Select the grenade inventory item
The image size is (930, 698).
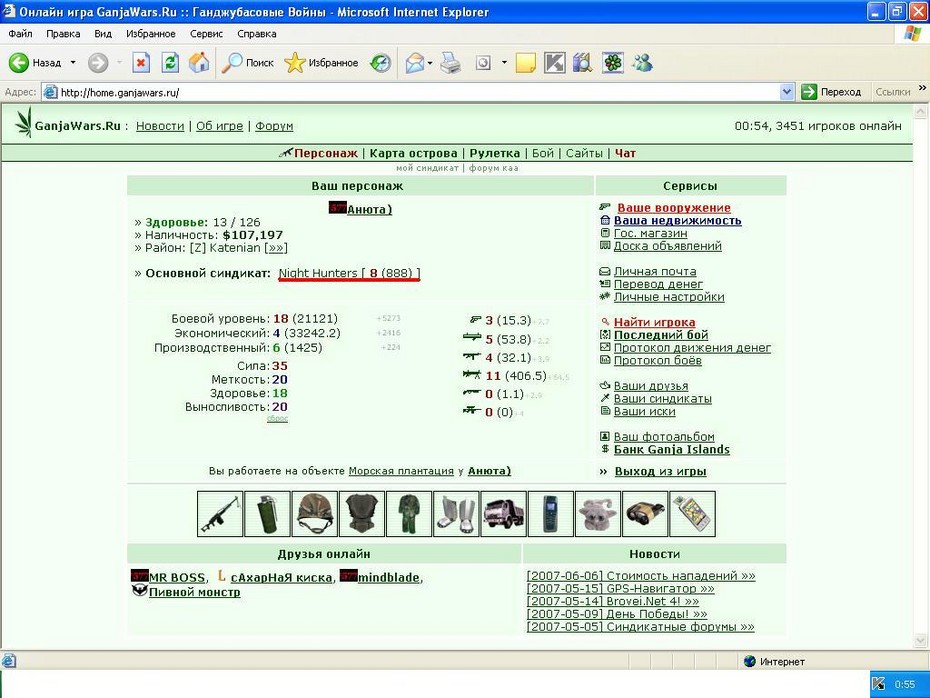tap(267, 514)
